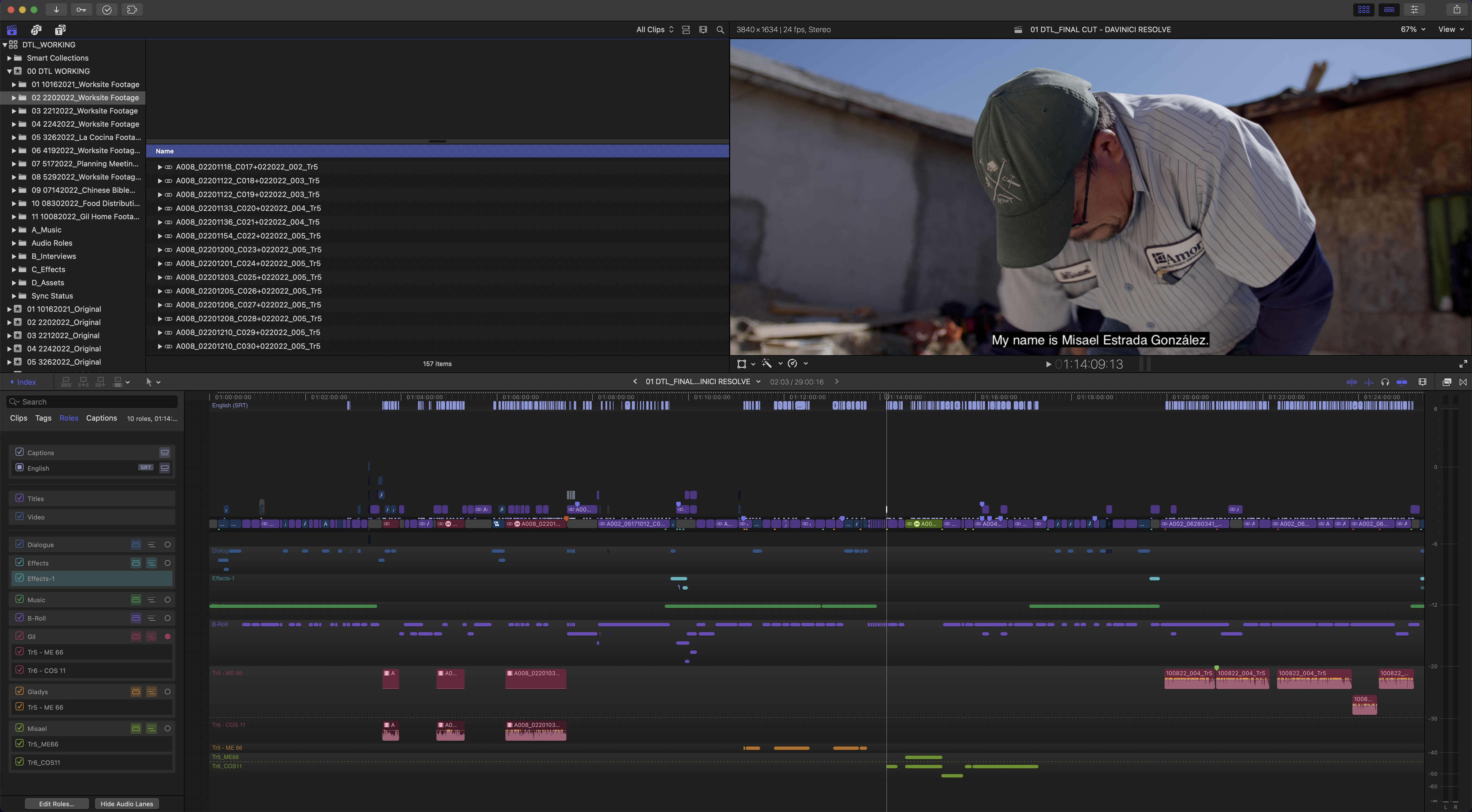The image size is (1472, 812).
Task: Toggle the Titles role checkbox
Action: click(x=20, y=498)
